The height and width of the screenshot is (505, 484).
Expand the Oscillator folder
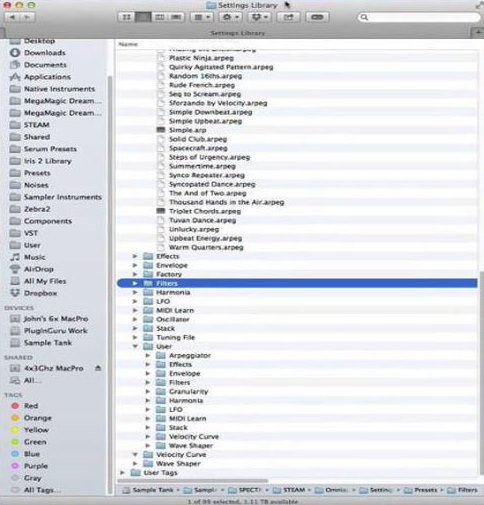pos(135,319)
